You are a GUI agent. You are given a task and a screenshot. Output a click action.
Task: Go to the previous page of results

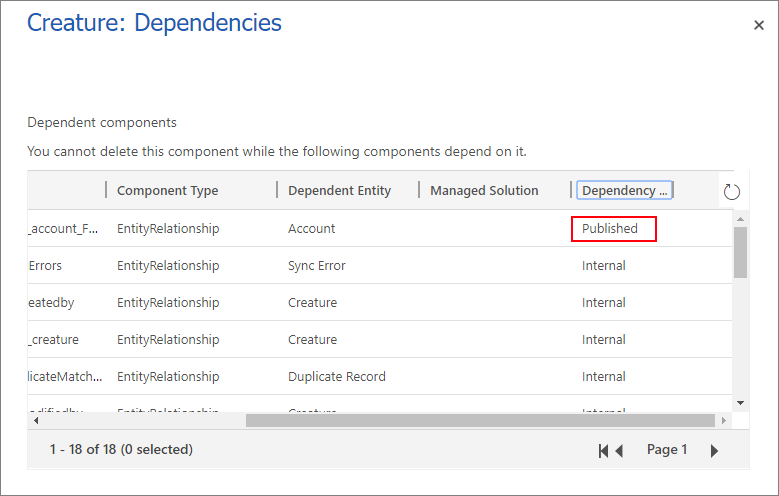coord(619,451)
